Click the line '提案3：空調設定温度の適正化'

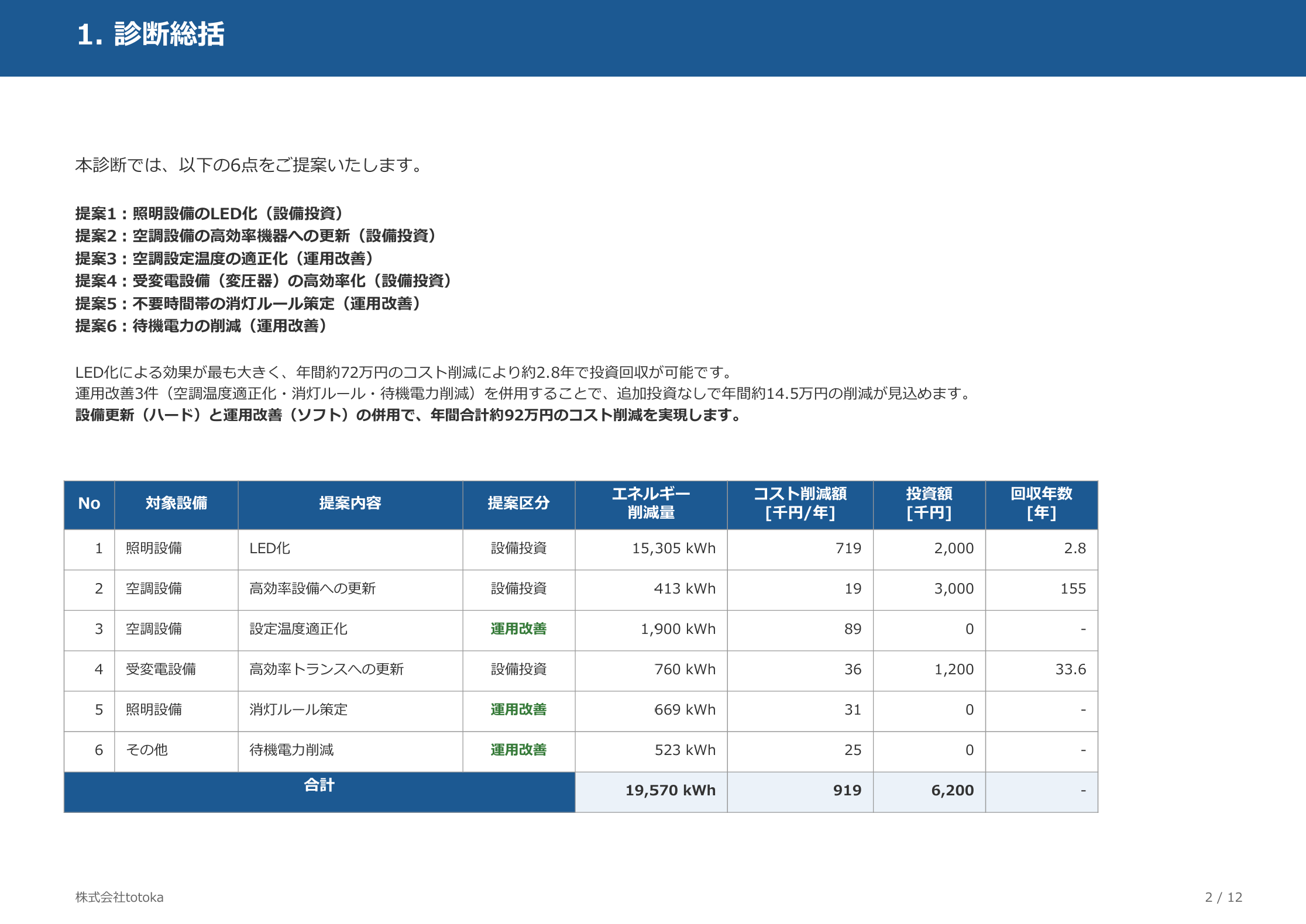pyautogui.click(x=225, y=258)
